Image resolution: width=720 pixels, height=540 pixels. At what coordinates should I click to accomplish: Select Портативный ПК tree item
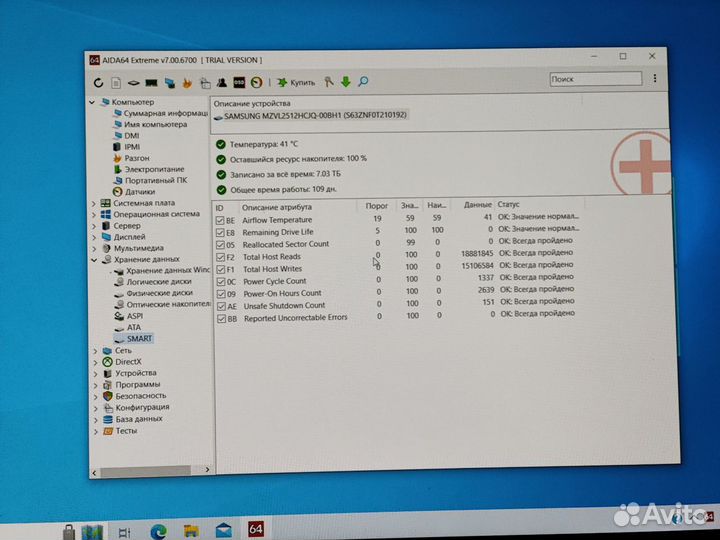150,180
